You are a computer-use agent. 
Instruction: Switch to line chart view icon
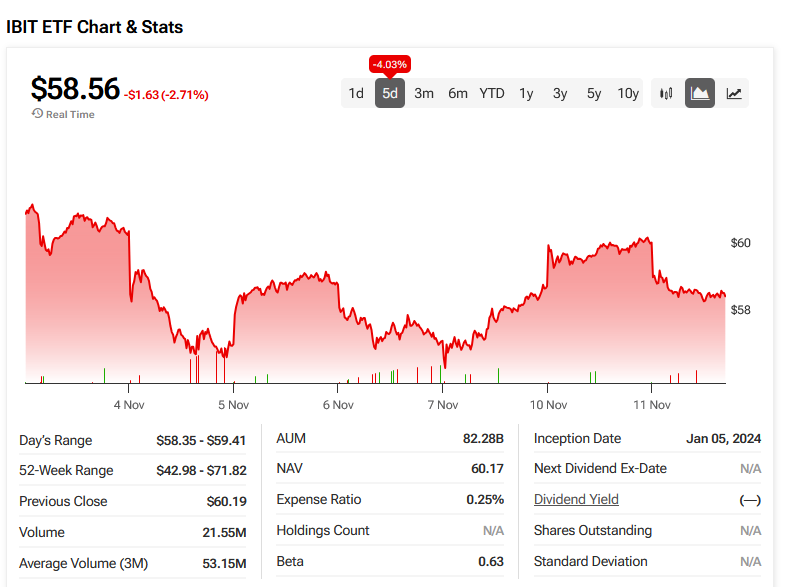coord(734,93)
